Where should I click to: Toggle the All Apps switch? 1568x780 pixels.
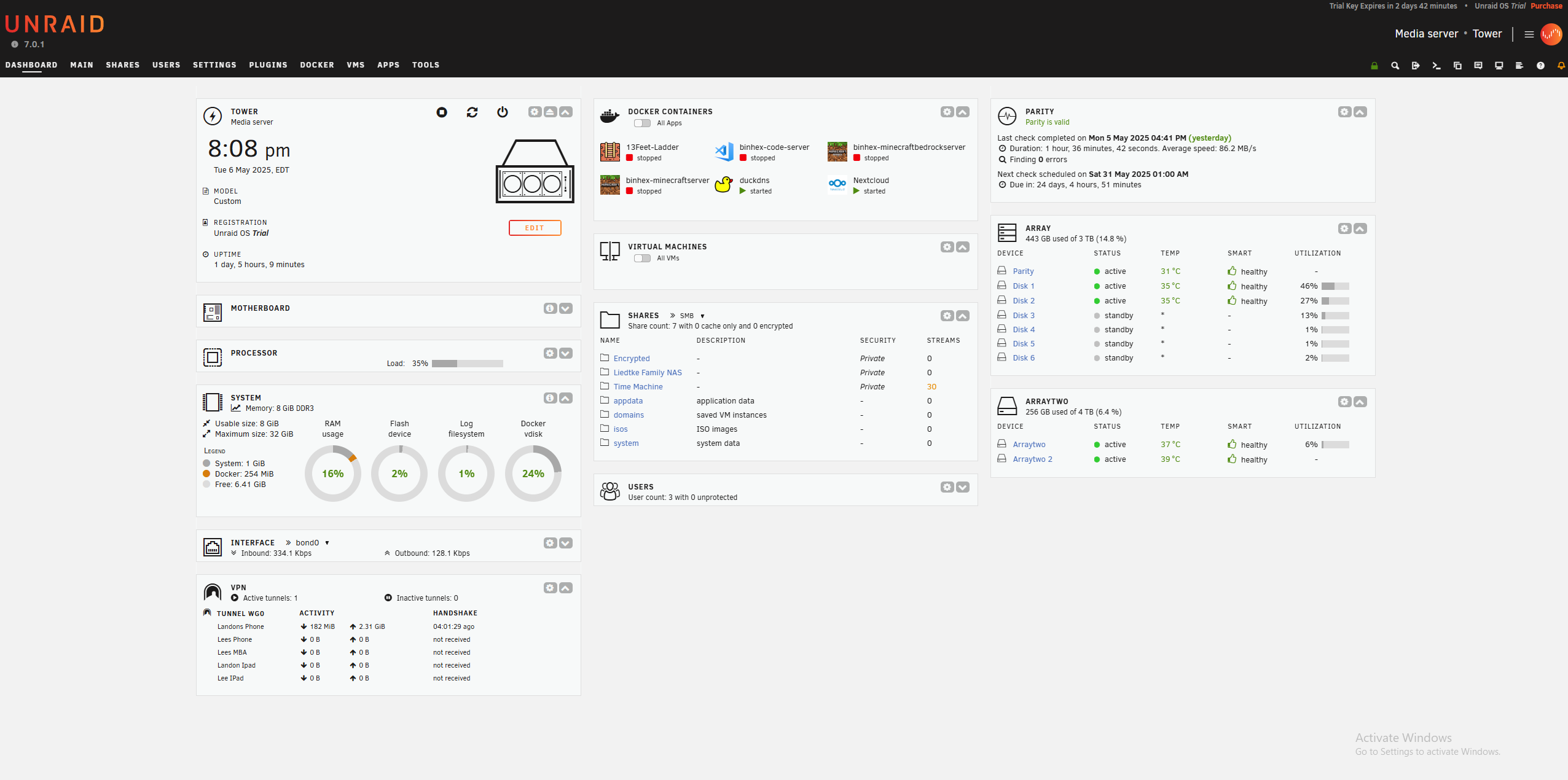(642, 123)
